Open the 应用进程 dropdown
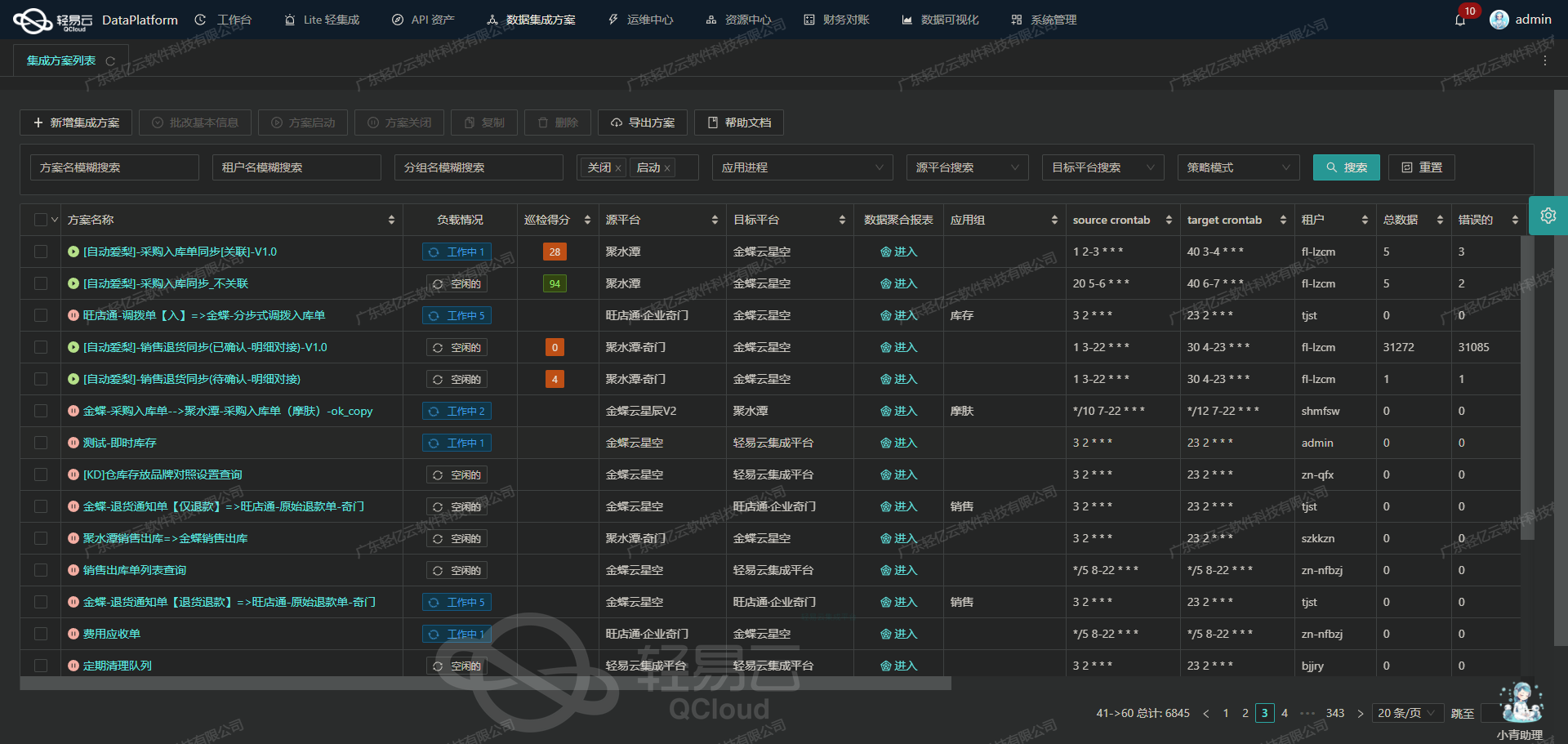The height and width of the screenshot is (744, 1568). [x=803, y=167]
